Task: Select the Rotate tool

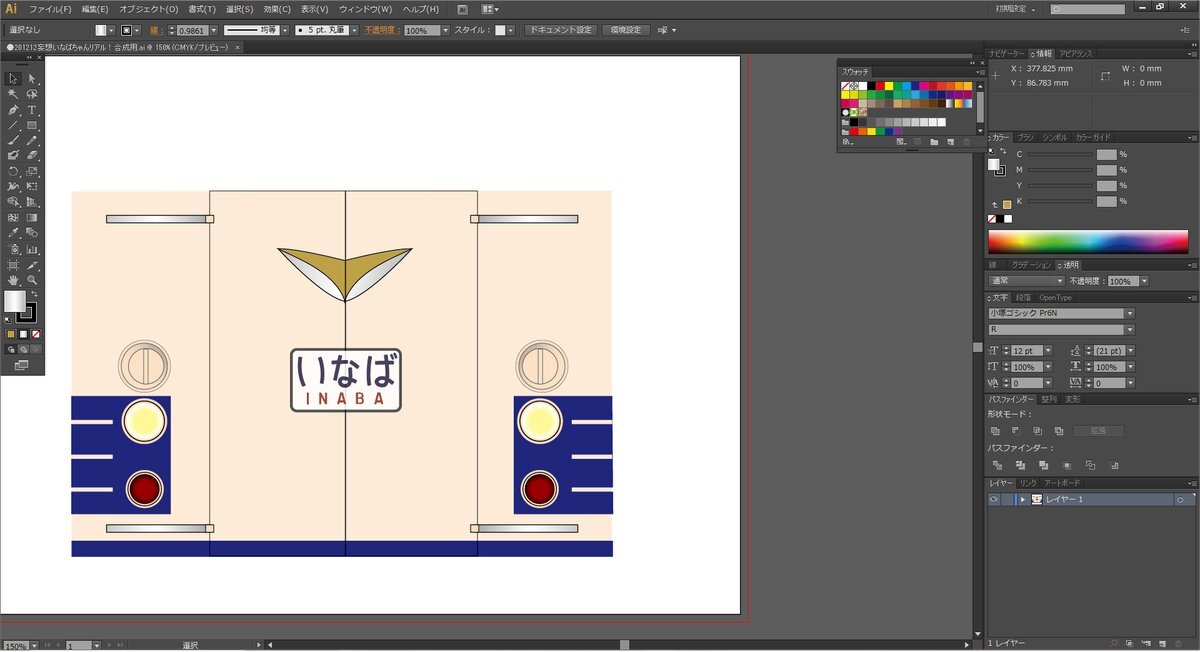Action: click(x=14, y=171)
